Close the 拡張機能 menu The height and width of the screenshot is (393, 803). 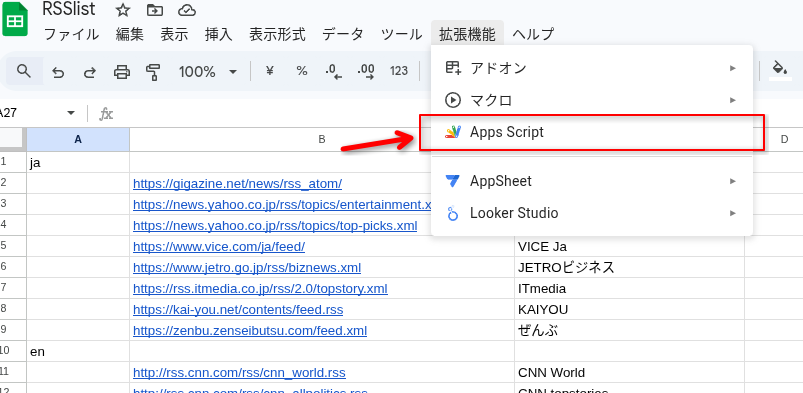pyautogui.click(x=467, y=34)
